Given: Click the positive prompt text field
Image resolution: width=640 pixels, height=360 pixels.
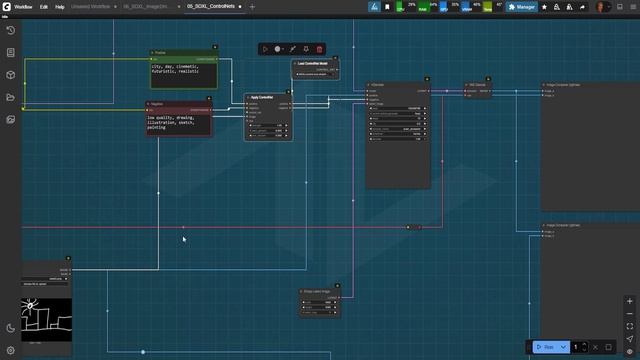Looking at the screenshot, I should [x=184, y=75].
